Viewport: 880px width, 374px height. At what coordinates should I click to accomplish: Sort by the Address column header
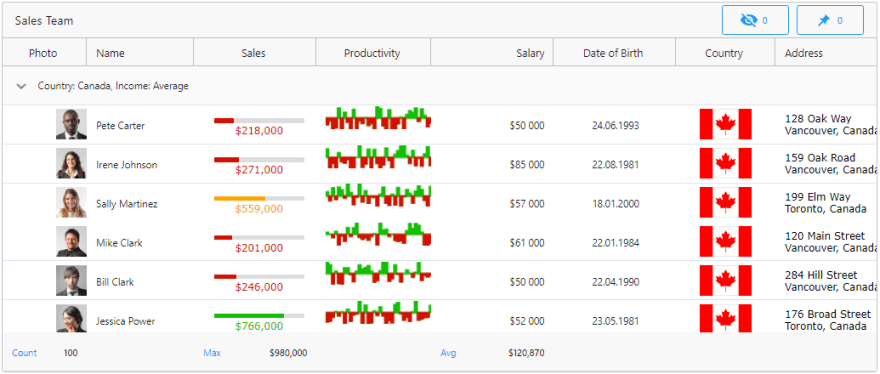827,53
